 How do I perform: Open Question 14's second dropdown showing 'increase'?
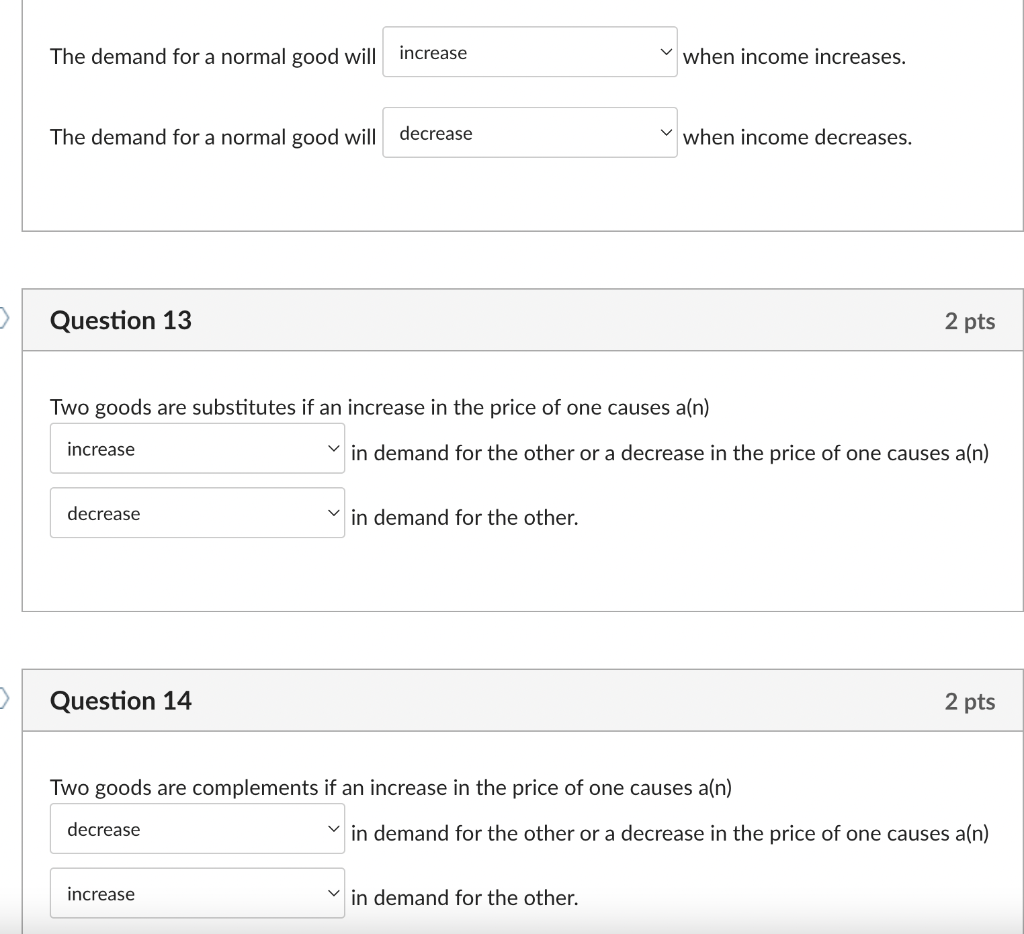(x=197, y=894)
